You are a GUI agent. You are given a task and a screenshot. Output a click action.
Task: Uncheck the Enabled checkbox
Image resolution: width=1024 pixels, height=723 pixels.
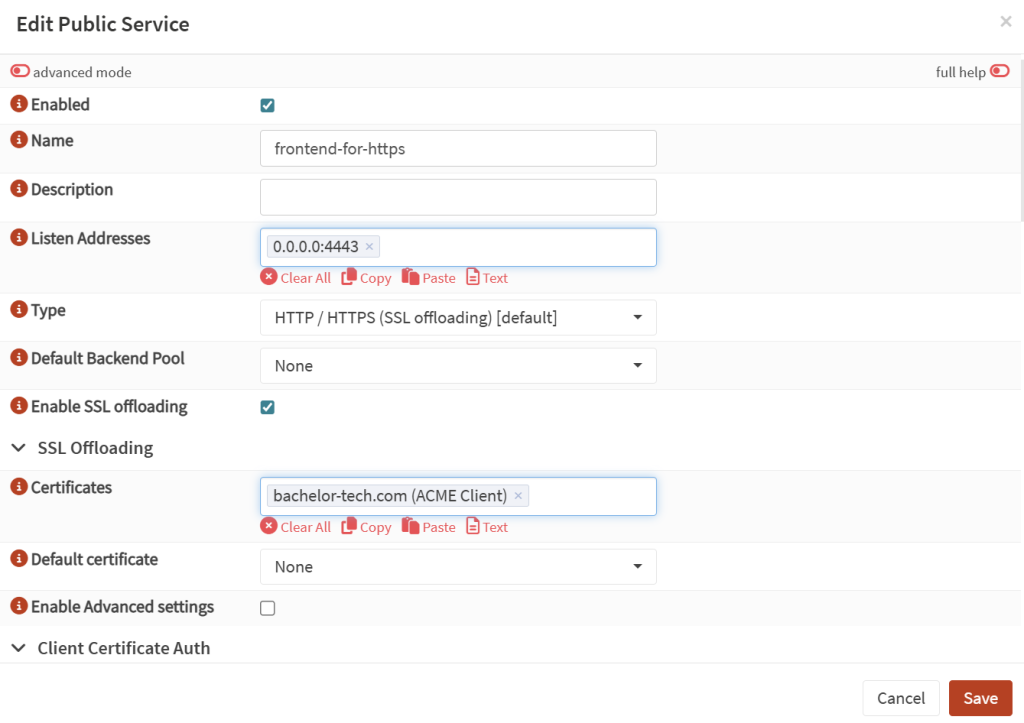pyautogui.click(x=267, y=104)
